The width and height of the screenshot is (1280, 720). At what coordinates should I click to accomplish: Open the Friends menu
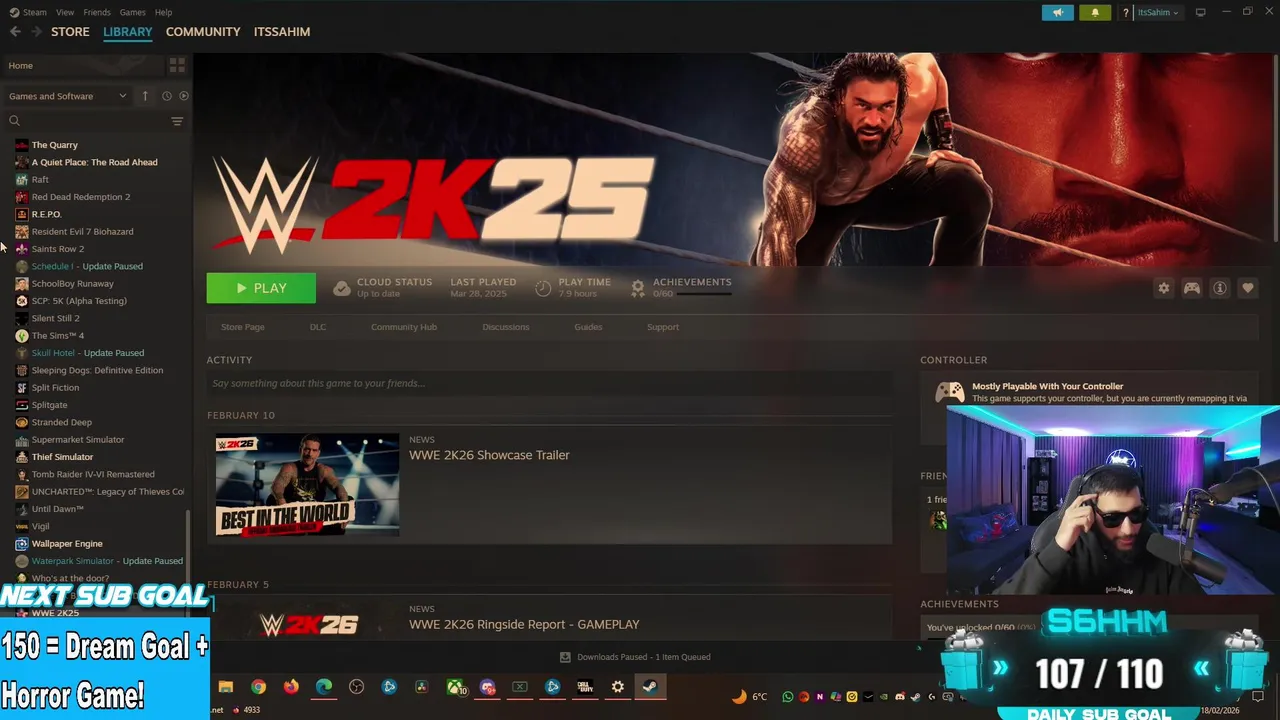pos(97,12)
